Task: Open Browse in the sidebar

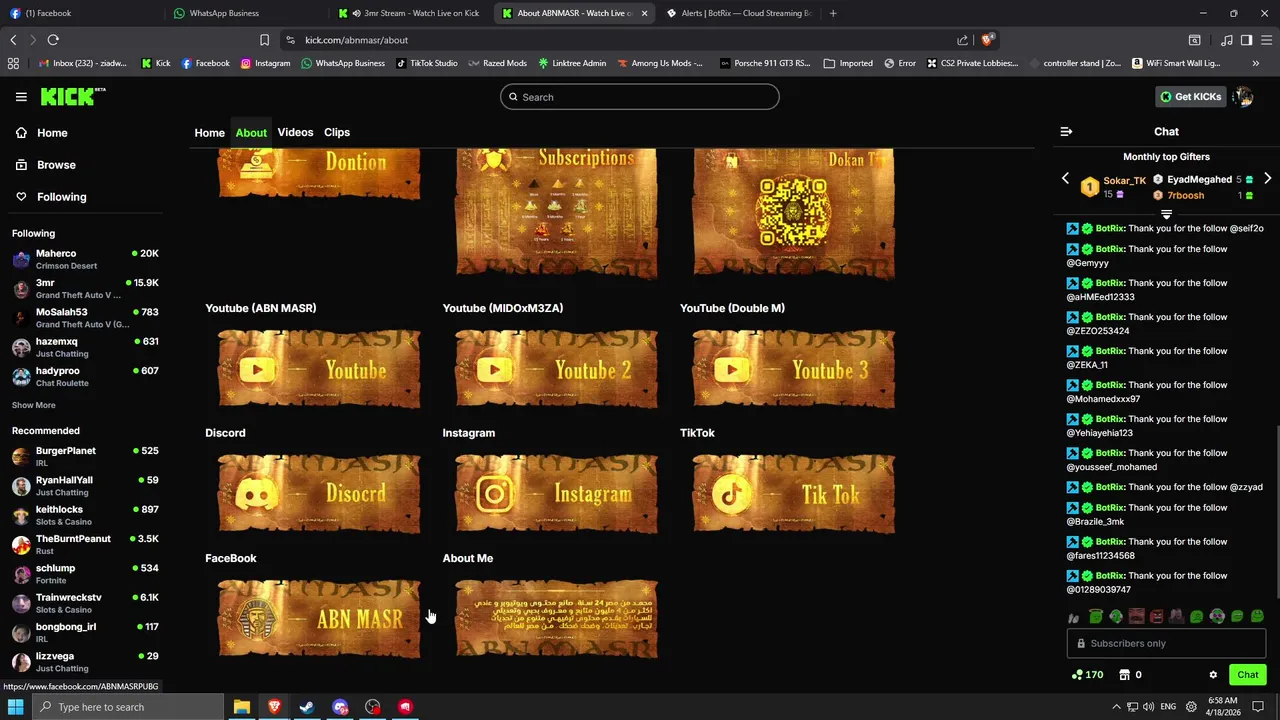Action: (46, 165)
